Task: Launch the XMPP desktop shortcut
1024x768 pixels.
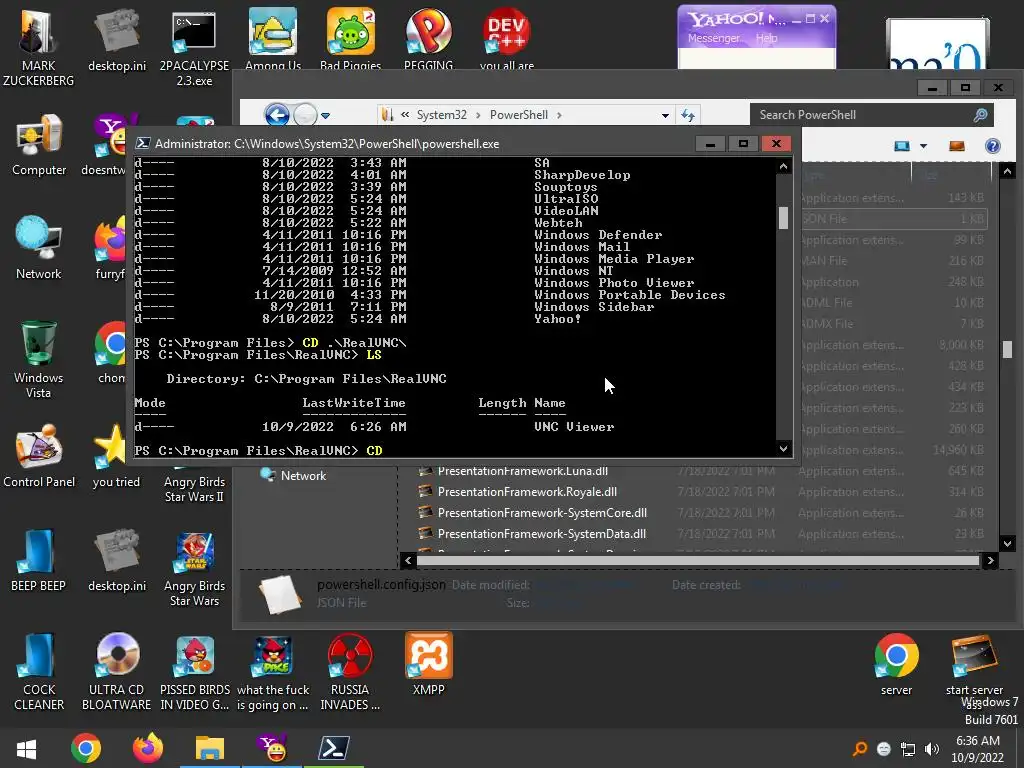Action: click(x=428, y=664)
